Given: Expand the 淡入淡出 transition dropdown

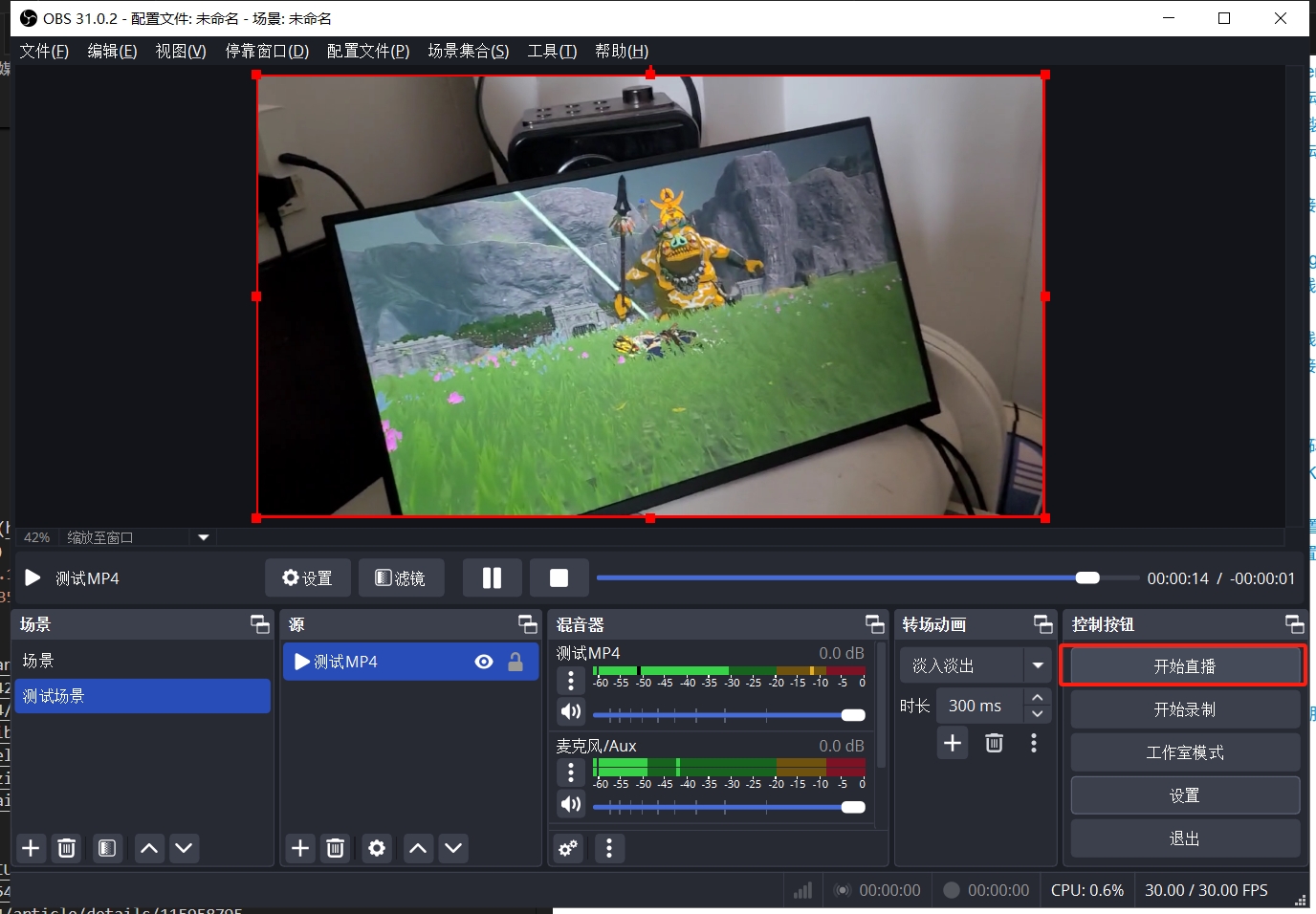Looking at the screenshot, I should [x=1038, y=665].
